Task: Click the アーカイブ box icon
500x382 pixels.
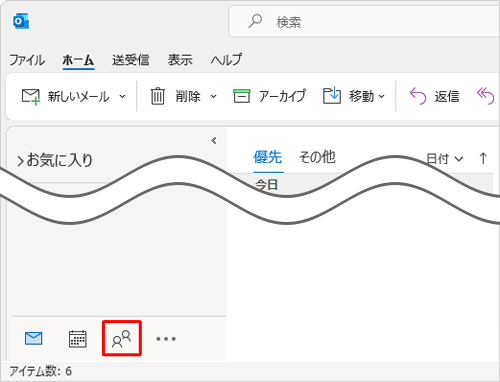Action: [x=242, y=96]
